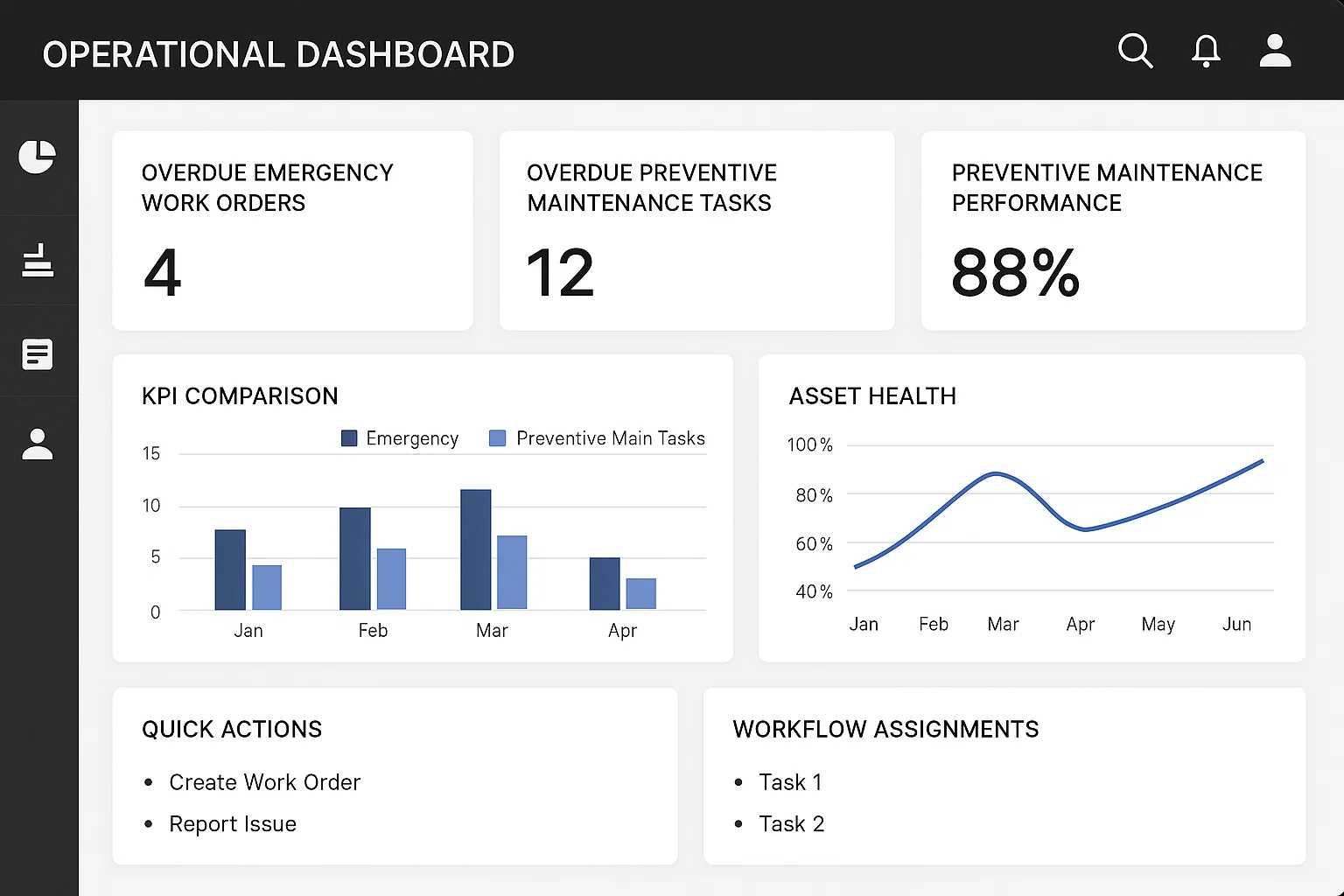Image resolution: width=1344 pixels, height=896 pixels.
Task: Check the notifications bell icon
Action: (x=1206, y=51)
